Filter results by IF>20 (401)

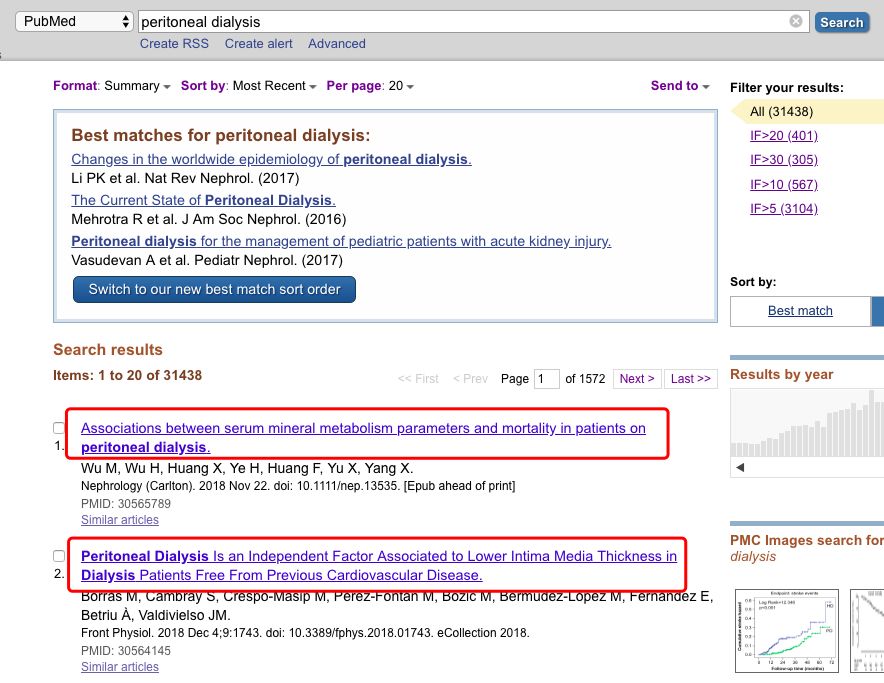784,135
